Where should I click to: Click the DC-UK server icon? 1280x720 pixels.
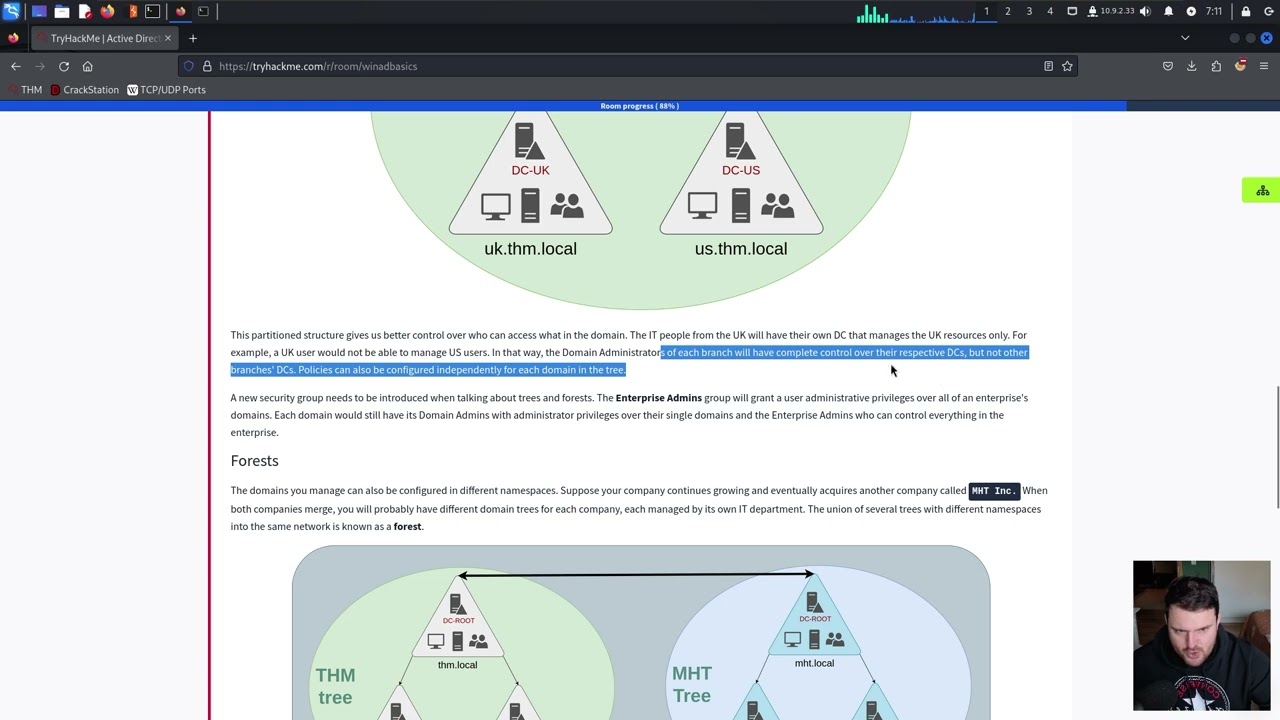(530, 139)
